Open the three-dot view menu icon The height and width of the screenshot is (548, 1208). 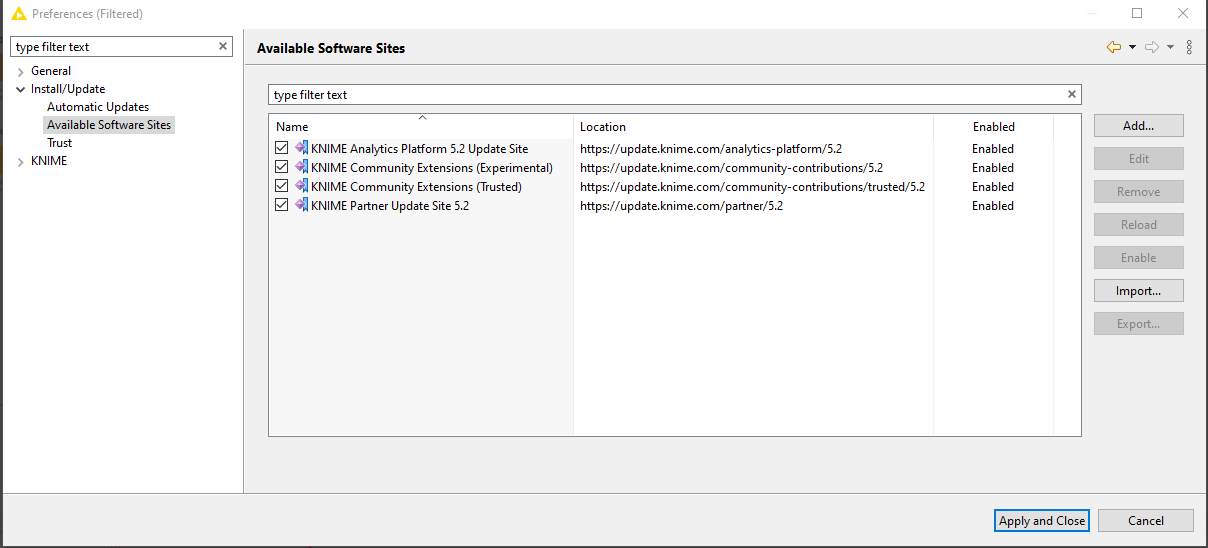click(x=1189, y=47)
